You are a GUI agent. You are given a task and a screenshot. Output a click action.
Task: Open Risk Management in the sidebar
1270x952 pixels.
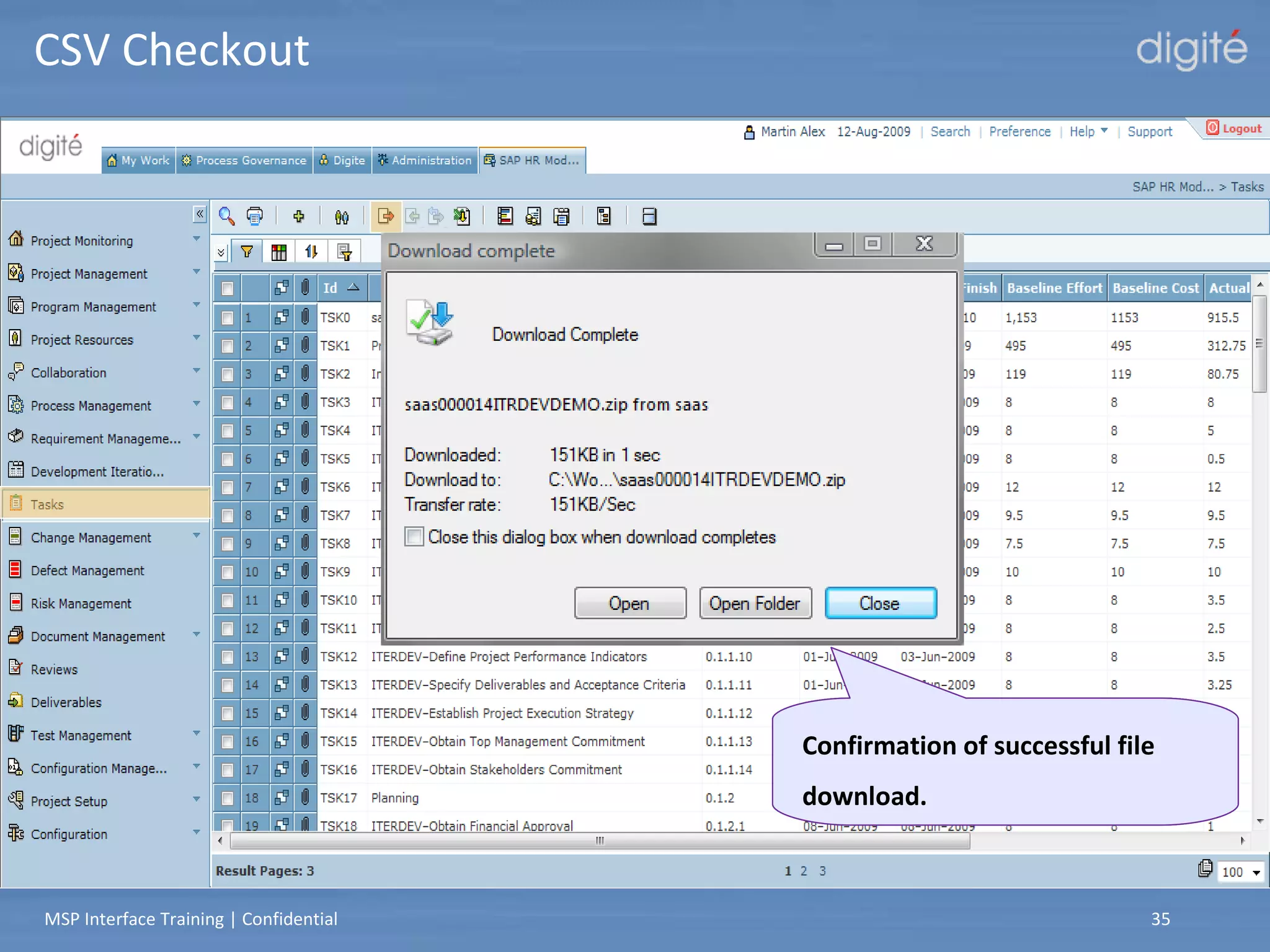tap(81, 603)
